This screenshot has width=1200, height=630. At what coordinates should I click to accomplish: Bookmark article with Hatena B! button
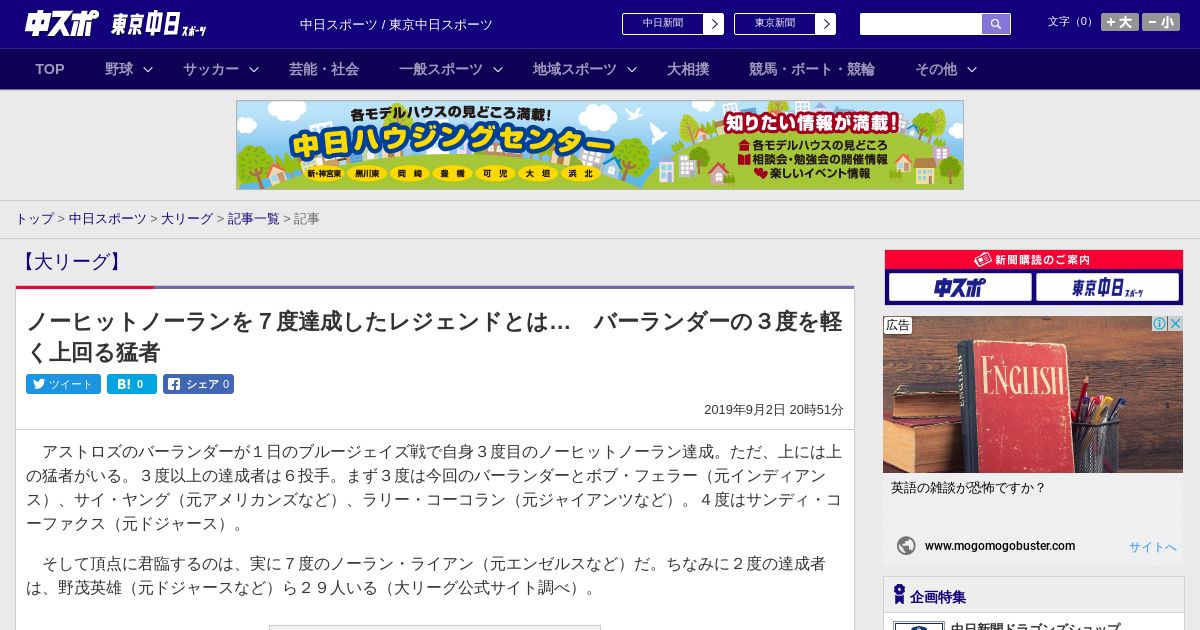pyautogui.click(x=132, y=384)
